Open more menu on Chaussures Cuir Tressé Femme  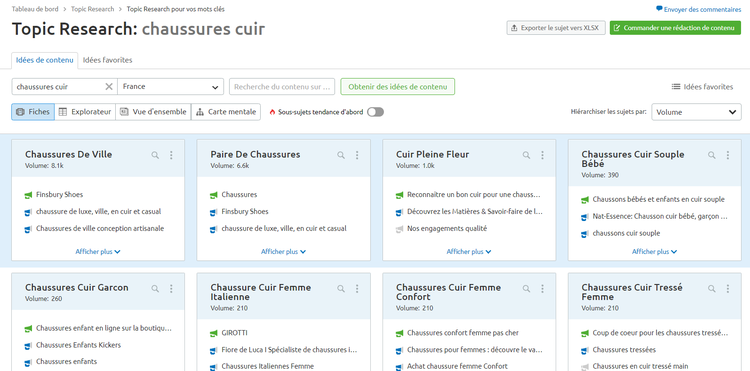(728, 288)
